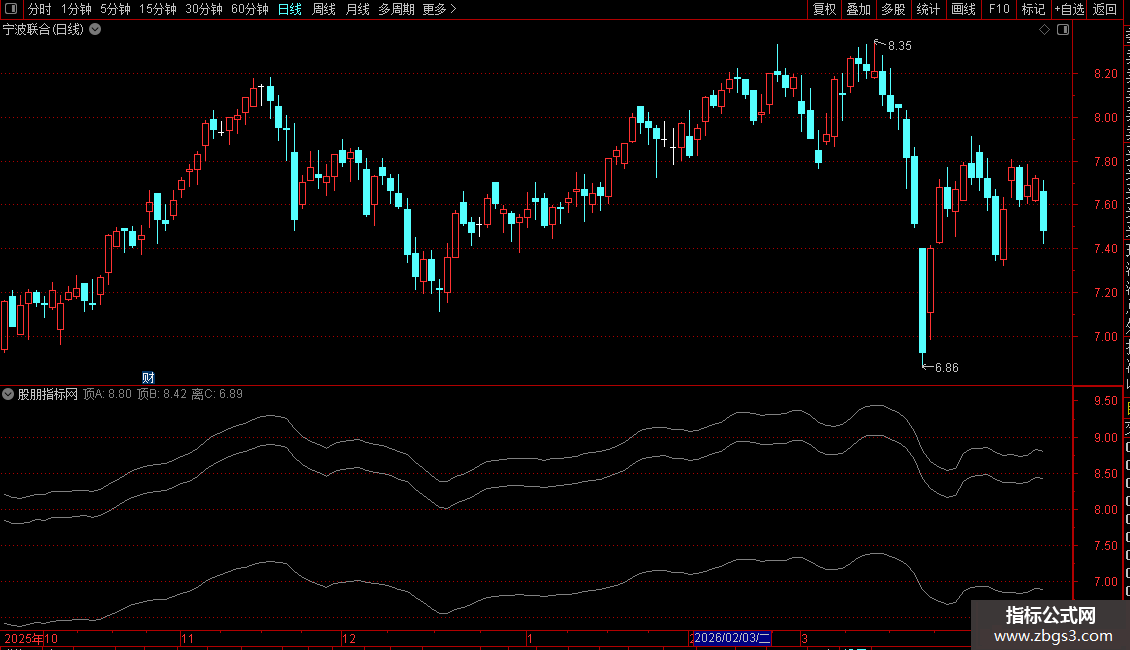Screen dimensions: 1130x650
Task: Switch to 月线 monthly chart
Action: 357,9
